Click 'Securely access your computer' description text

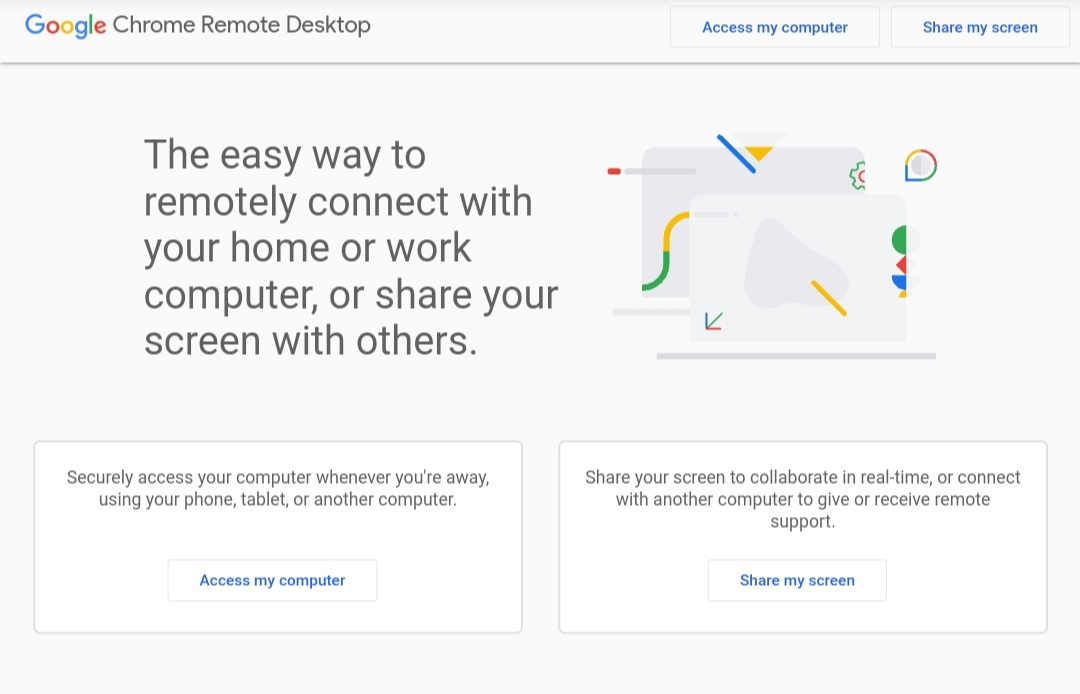click(278, 488)
